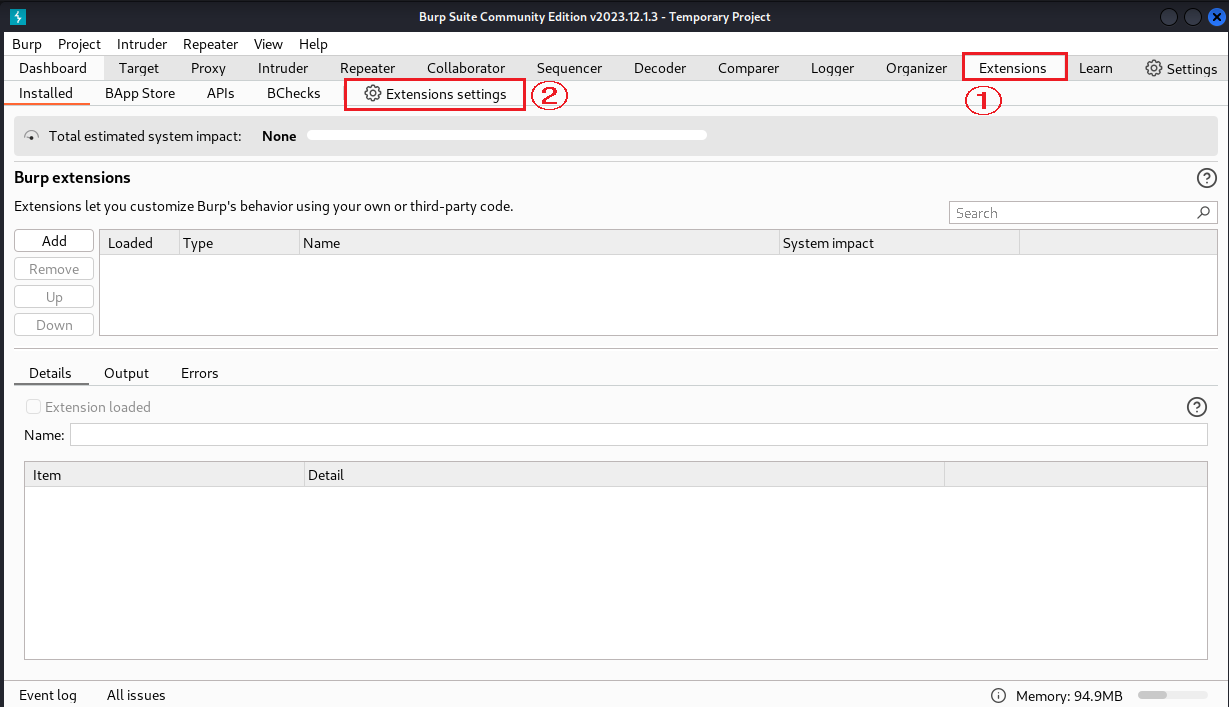Click the Burp Suite lightning logo icon
The width and height of the screenshot is (1229, 707).
click(x=18, y=16)
